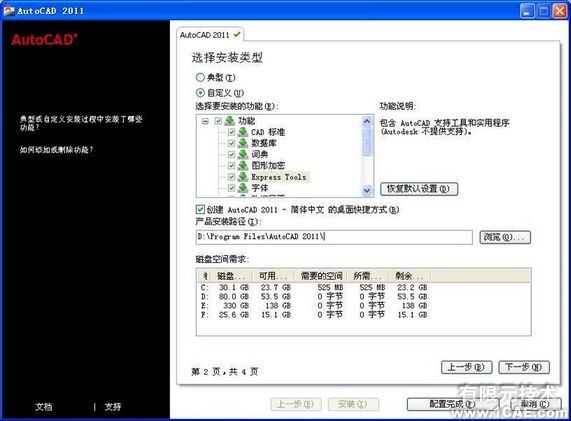Screen dimensions: 571x421
Task: Click the 配置完成 button
Action: [453, 404]
